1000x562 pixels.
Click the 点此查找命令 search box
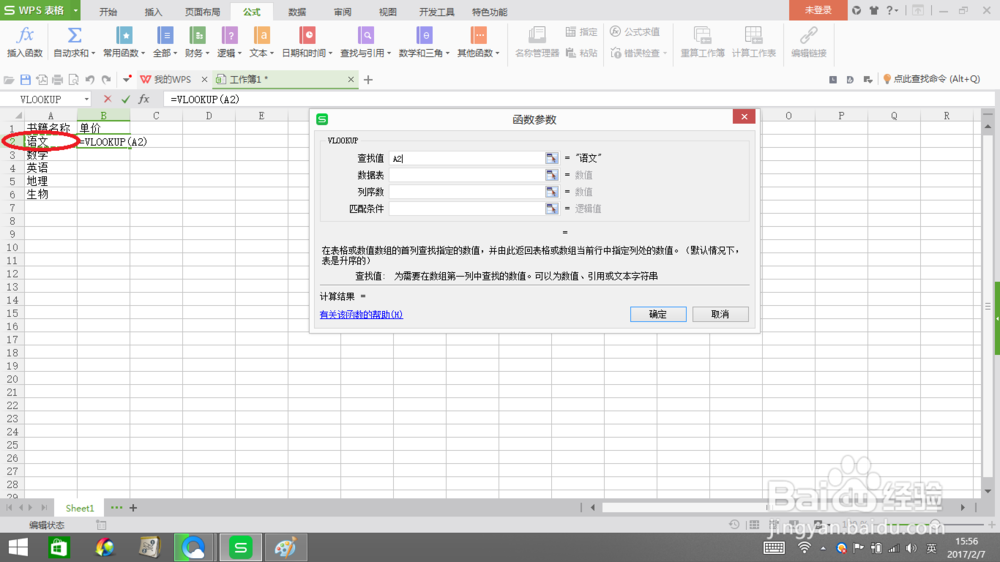pos(932,79)
